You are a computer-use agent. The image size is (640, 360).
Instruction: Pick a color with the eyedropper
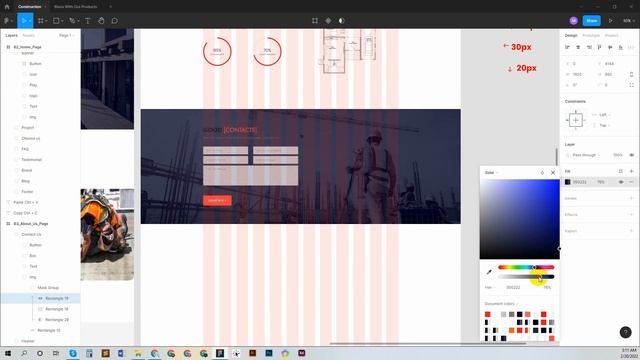[489, 272]
